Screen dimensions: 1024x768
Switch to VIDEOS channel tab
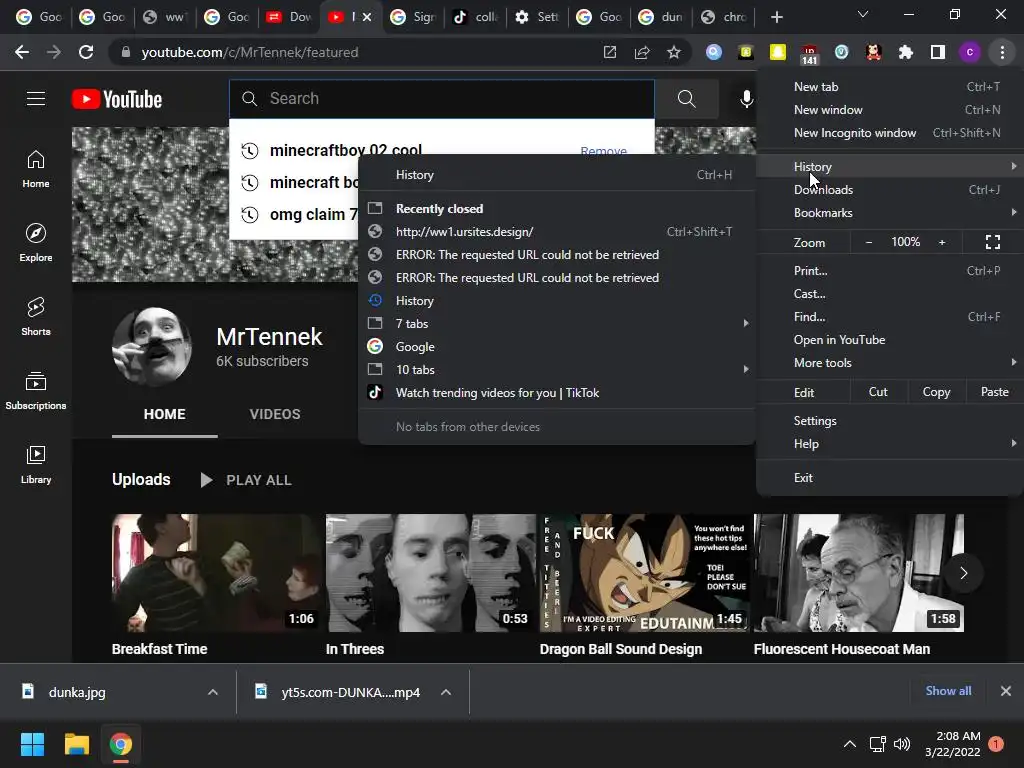tap(275, 414)
